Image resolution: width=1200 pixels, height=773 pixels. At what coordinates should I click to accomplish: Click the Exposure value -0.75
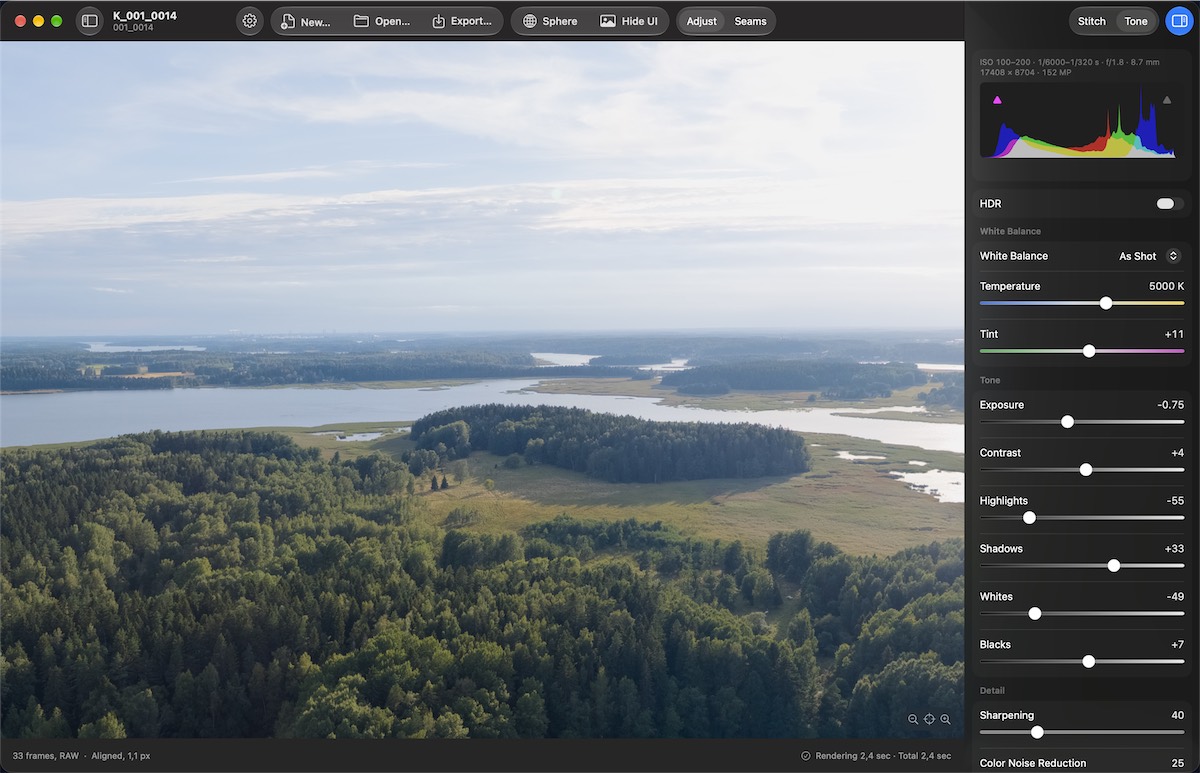[x=1170, y=405]
